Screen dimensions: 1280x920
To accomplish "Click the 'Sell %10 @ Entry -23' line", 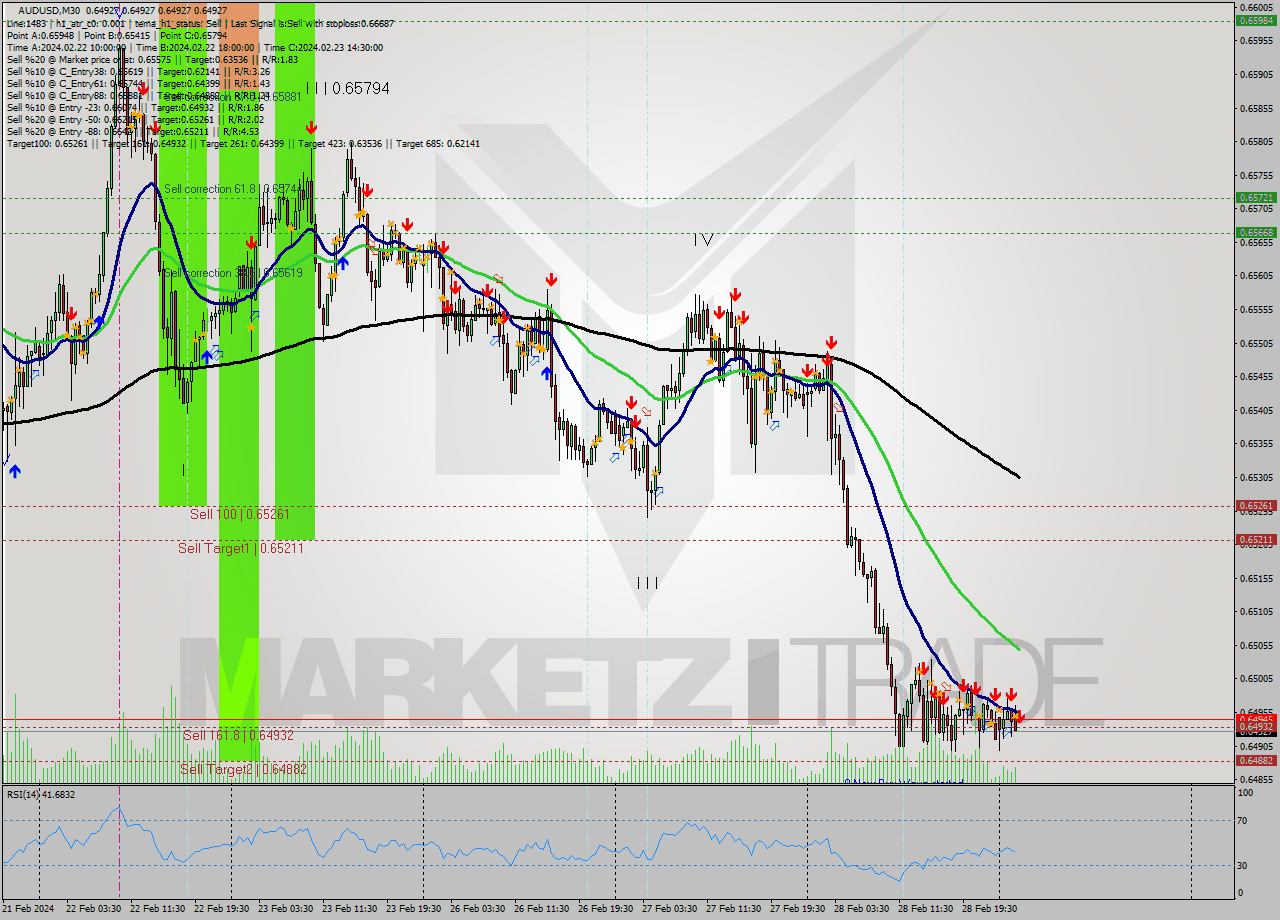I will pyautogui.click(x=135, y=107).
